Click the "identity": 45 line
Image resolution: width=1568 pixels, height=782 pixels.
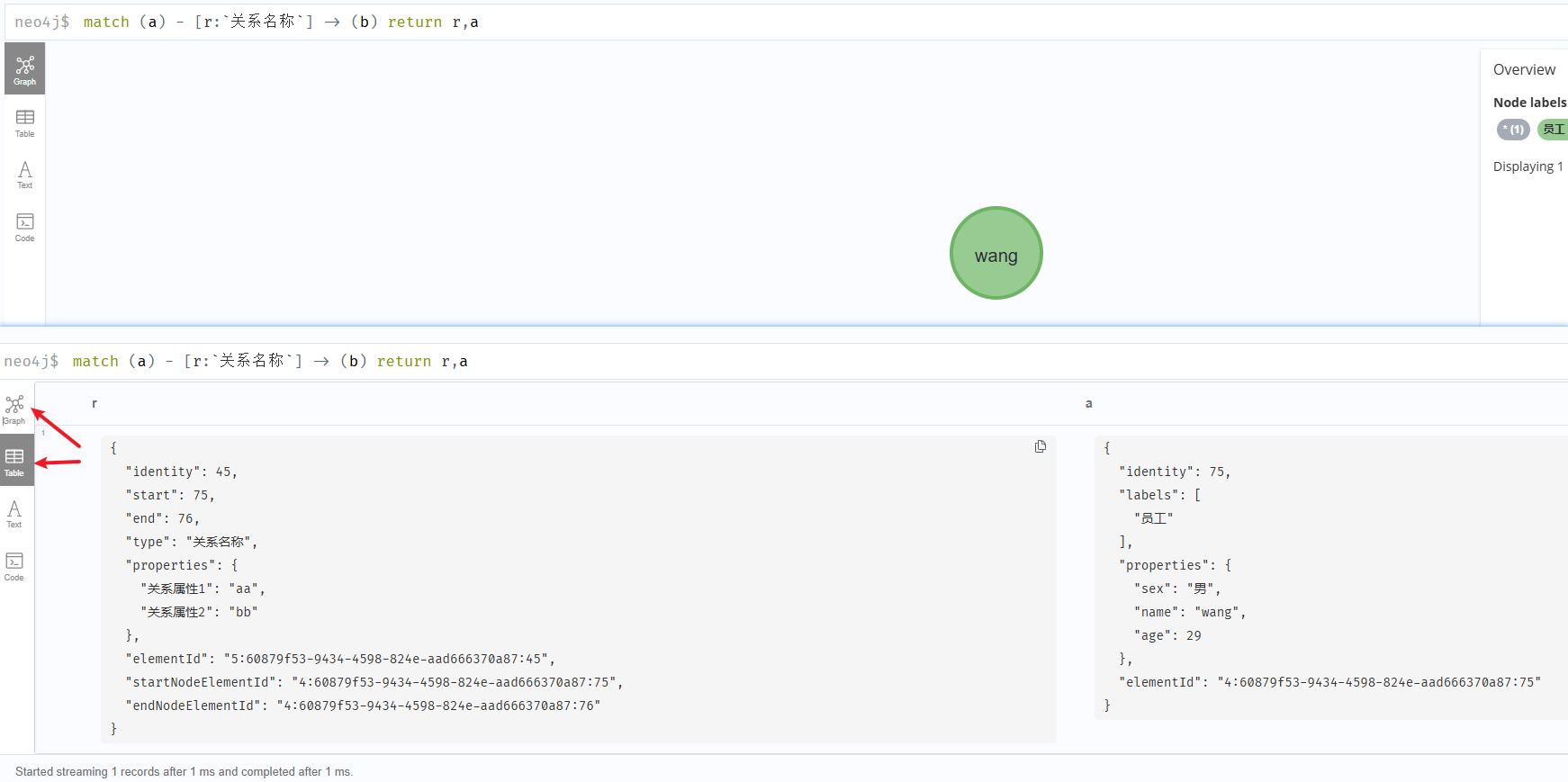pos(181,472)
